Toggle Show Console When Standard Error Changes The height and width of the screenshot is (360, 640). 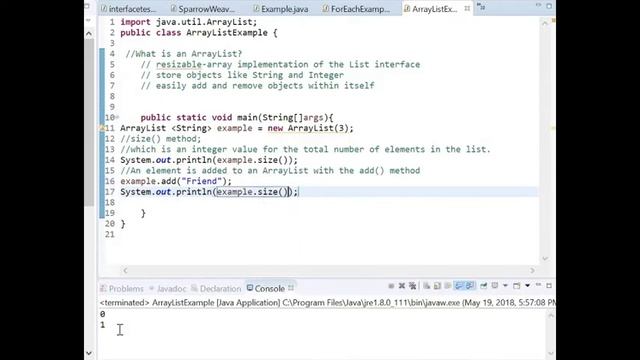pos(470,286)
